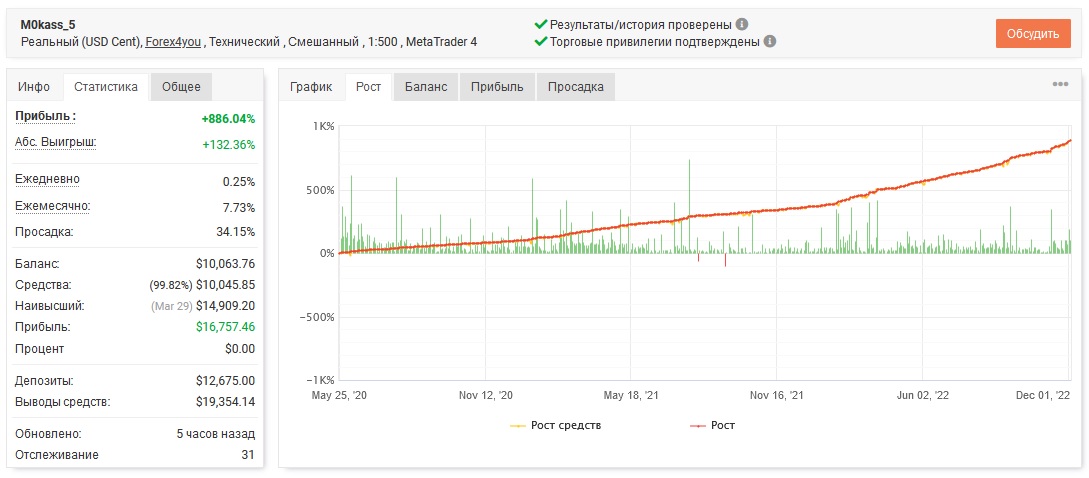1089x478 pixels.
Task: Click the $10,063.76 balance value
Action: (x=226, y=264)
